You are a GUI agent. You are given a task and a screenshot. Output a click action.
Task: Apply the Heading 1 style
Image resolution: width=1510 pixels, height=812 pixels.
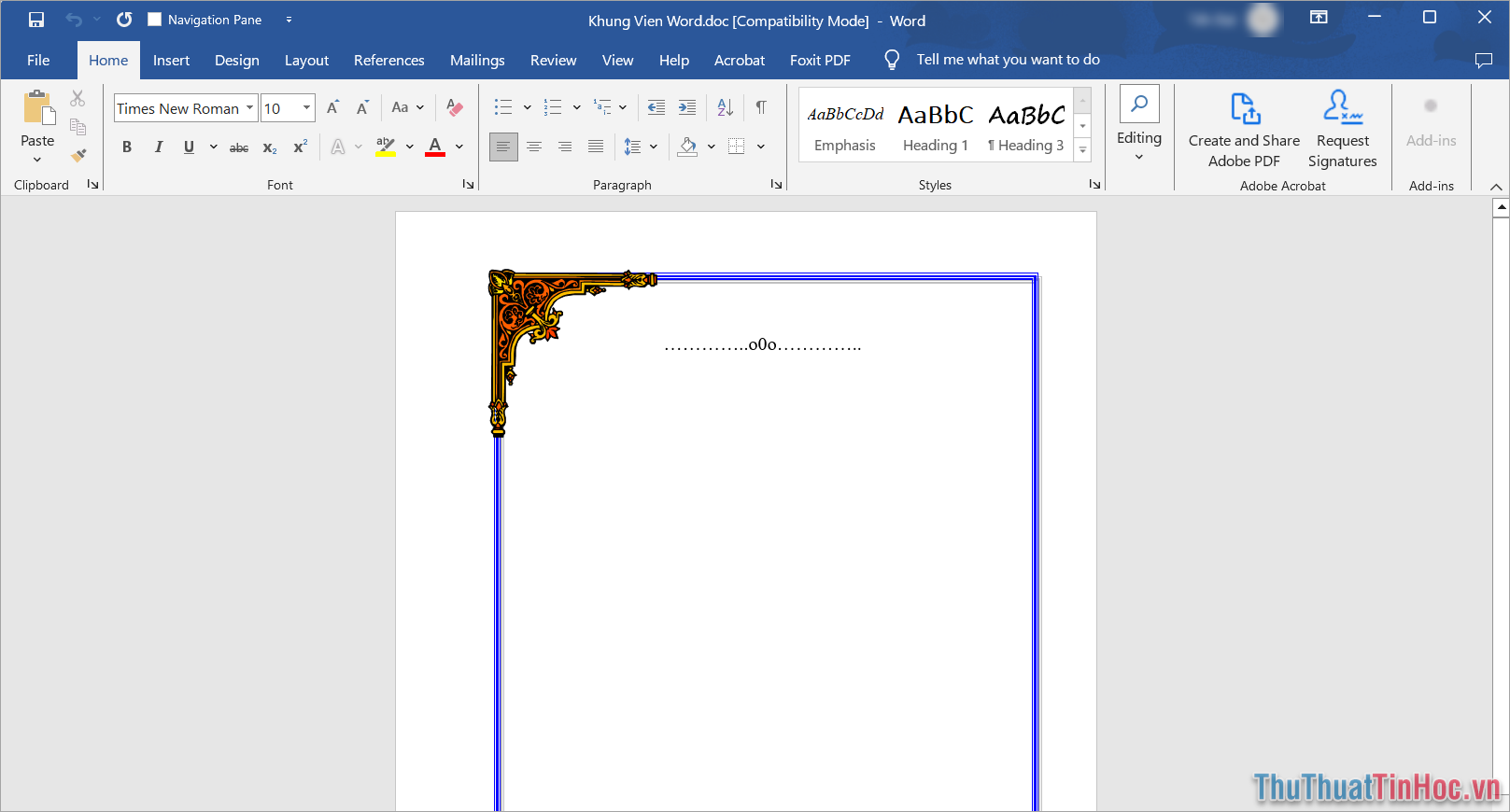(x=936, y=127)
